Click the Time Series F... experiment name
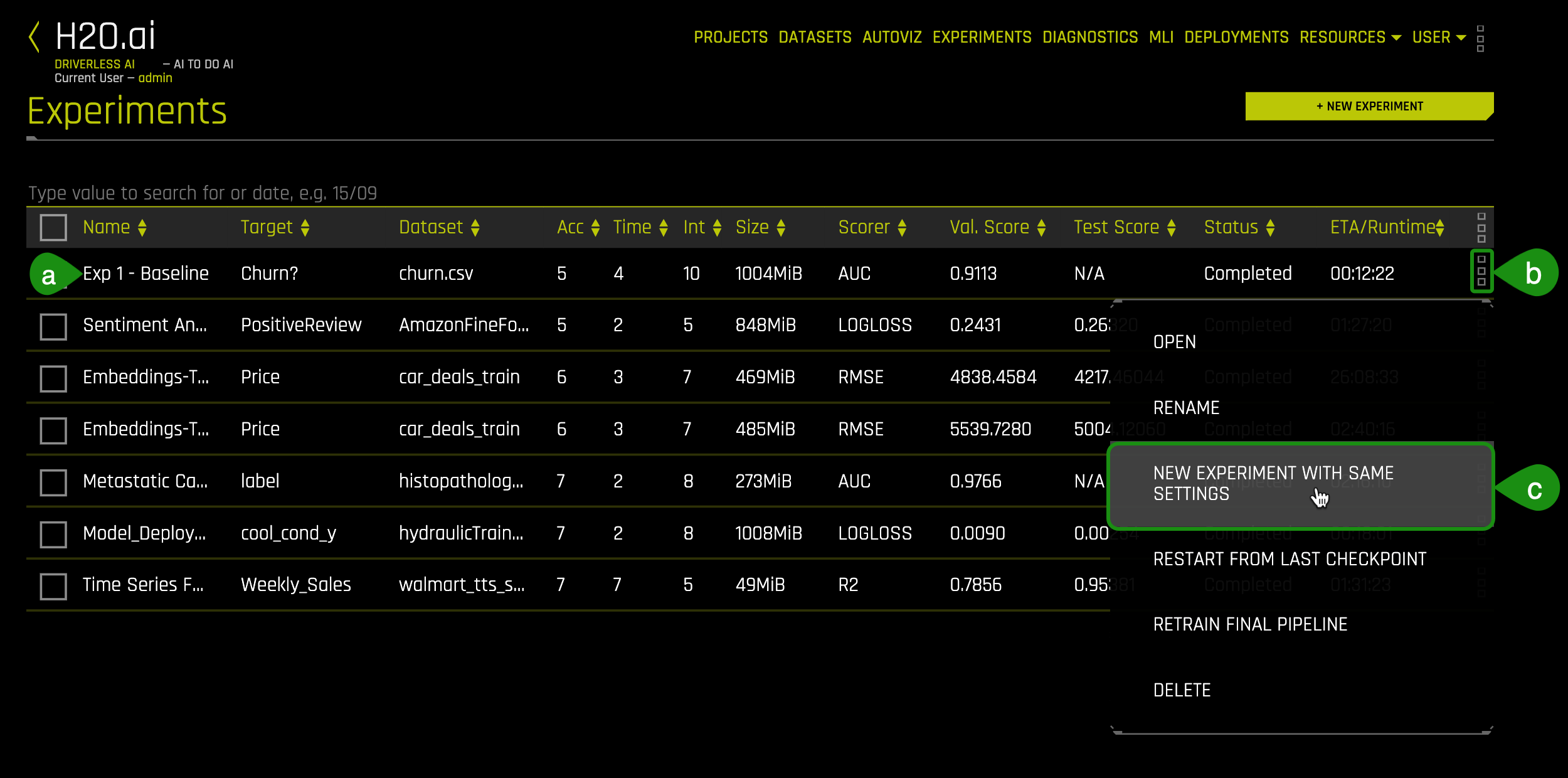Screen dimensions: 1568x778 click(x=143, y=585)
